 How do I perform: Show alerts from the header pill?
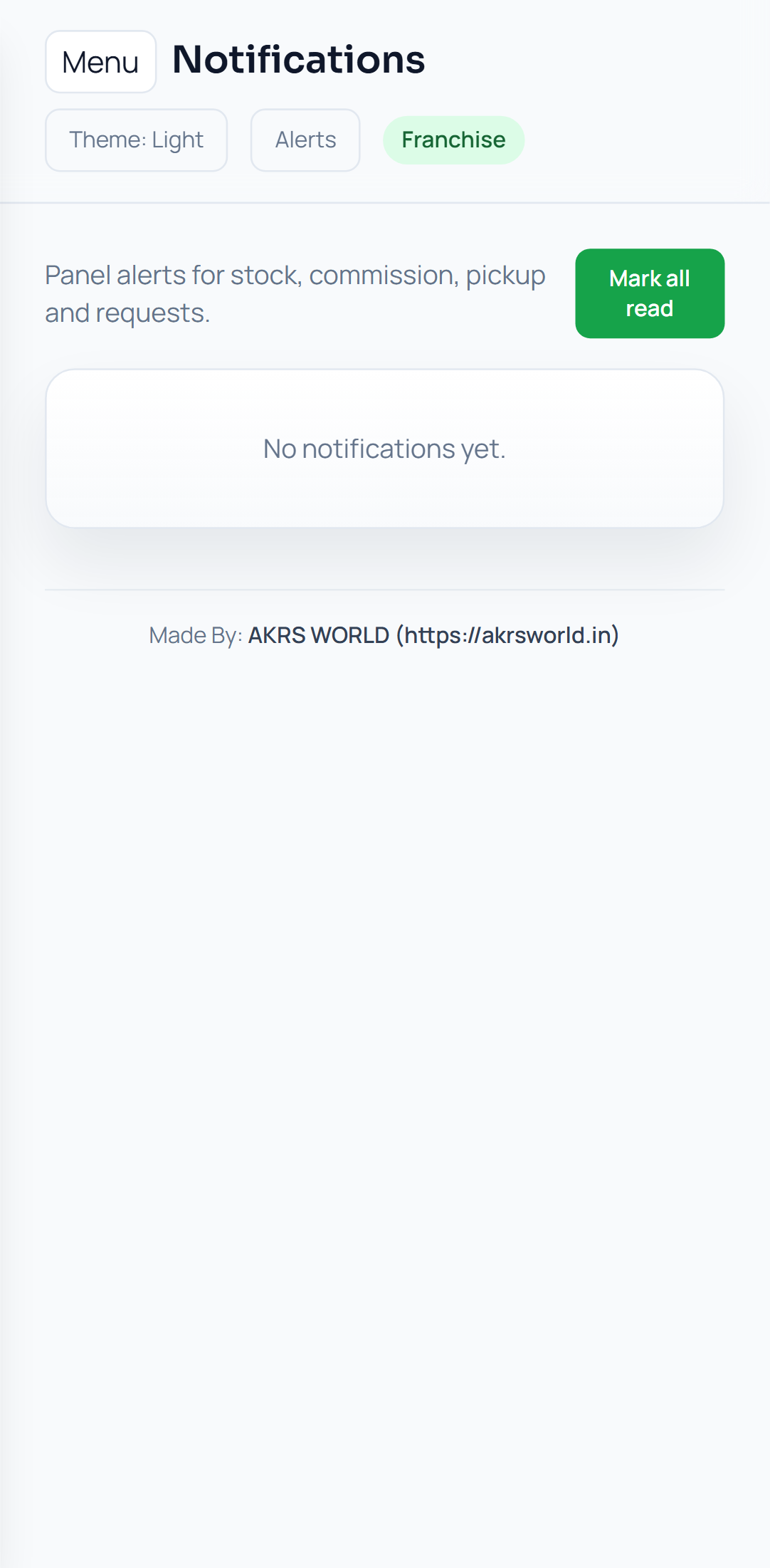tap(305, 140)
